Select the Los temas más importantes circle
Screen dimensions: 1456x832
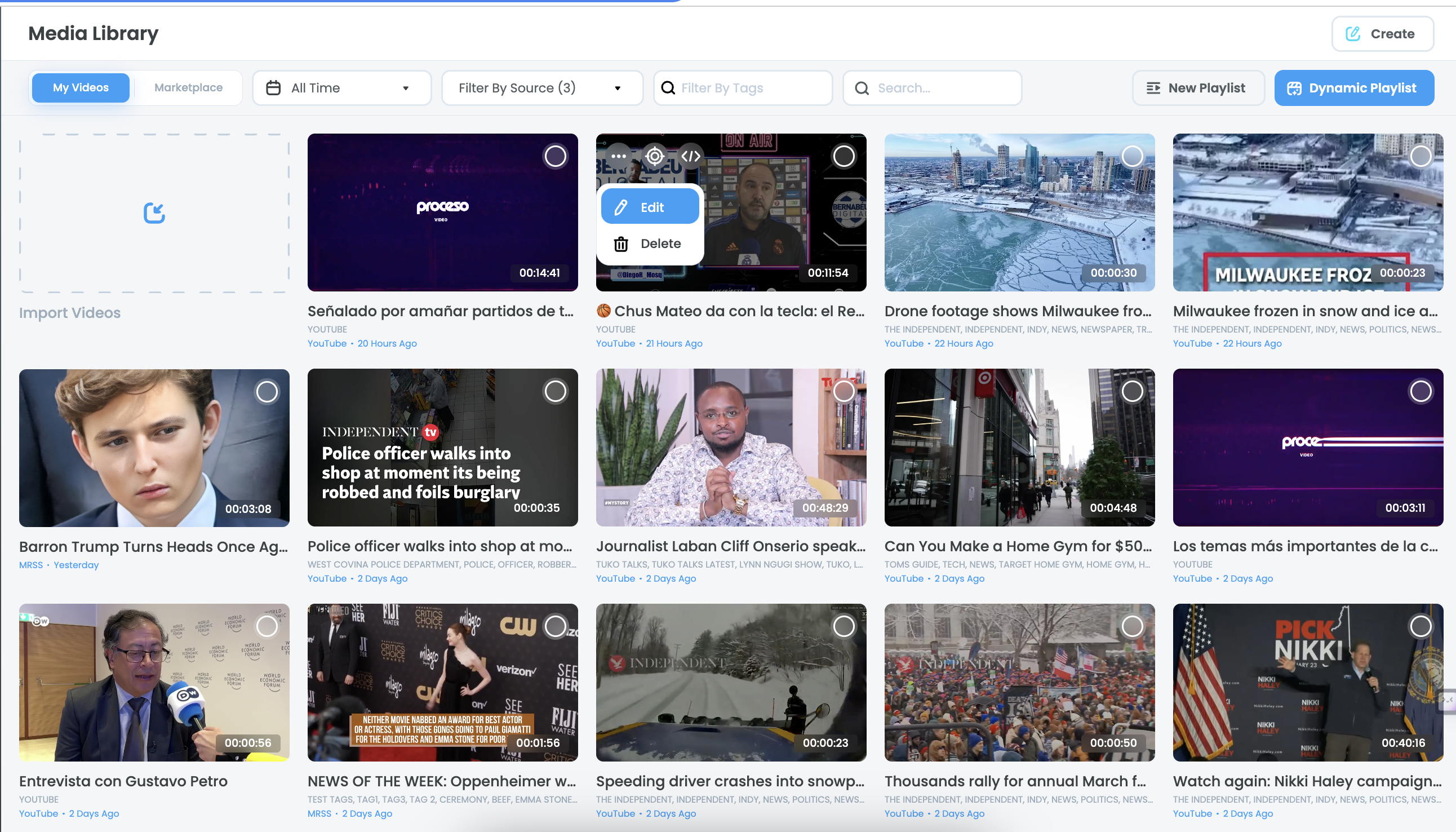[1421, 391]
